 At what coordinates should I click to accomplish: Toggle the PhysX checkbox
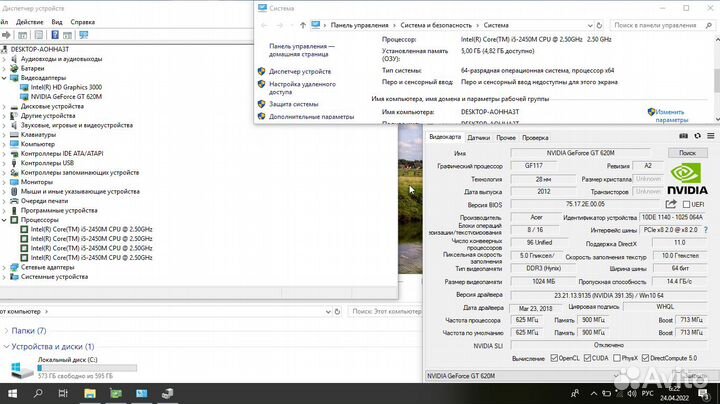coord(617,358)
